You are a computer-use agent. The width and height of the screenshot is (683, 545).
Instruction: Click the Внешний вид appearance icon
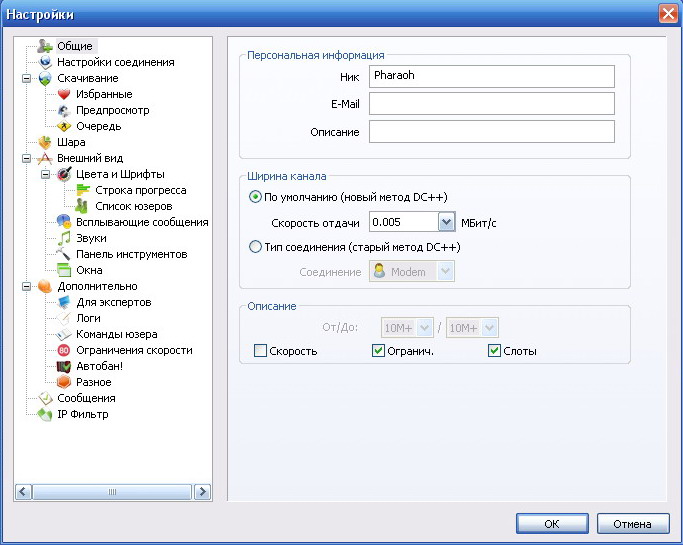pos(45,158)
